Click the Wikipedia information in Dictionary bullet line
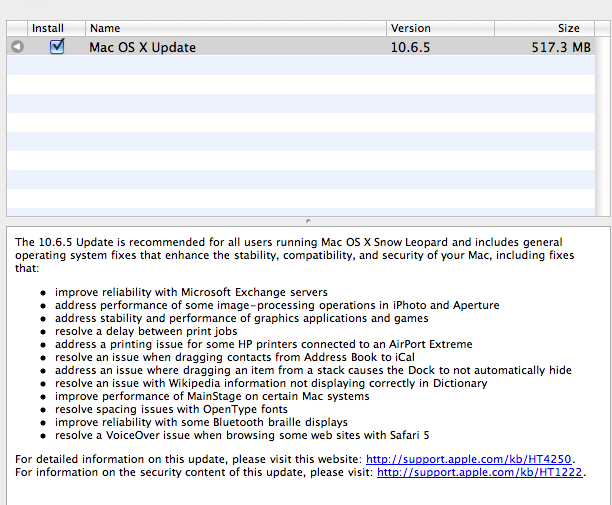The height and width of the screenshot is (505, 612). [x=271, y=383]
